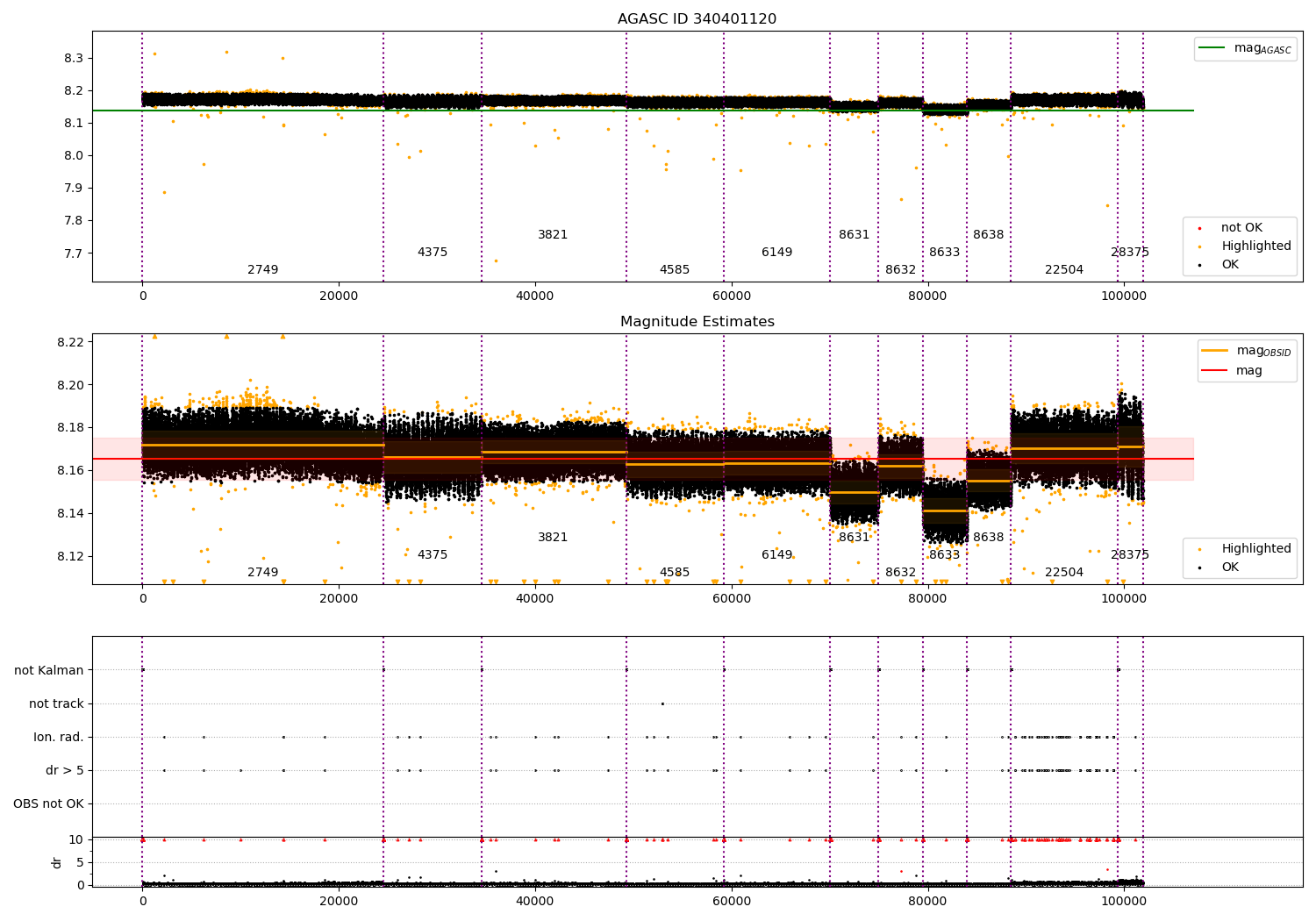Image resolution: width=1316 pixels, height=921 pixels.
Task: Click the rotated "dr" axis label
Action: click(x=57, y=863)
